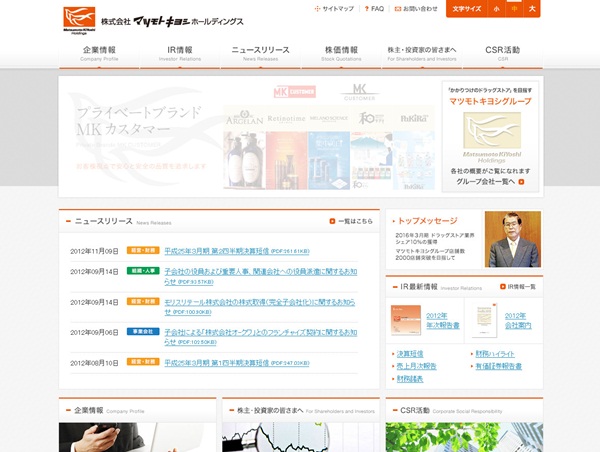This screenshot has width=600, height=452.
Task: Open the ニュースリリース News Releases menu
Action: (261, 54)
